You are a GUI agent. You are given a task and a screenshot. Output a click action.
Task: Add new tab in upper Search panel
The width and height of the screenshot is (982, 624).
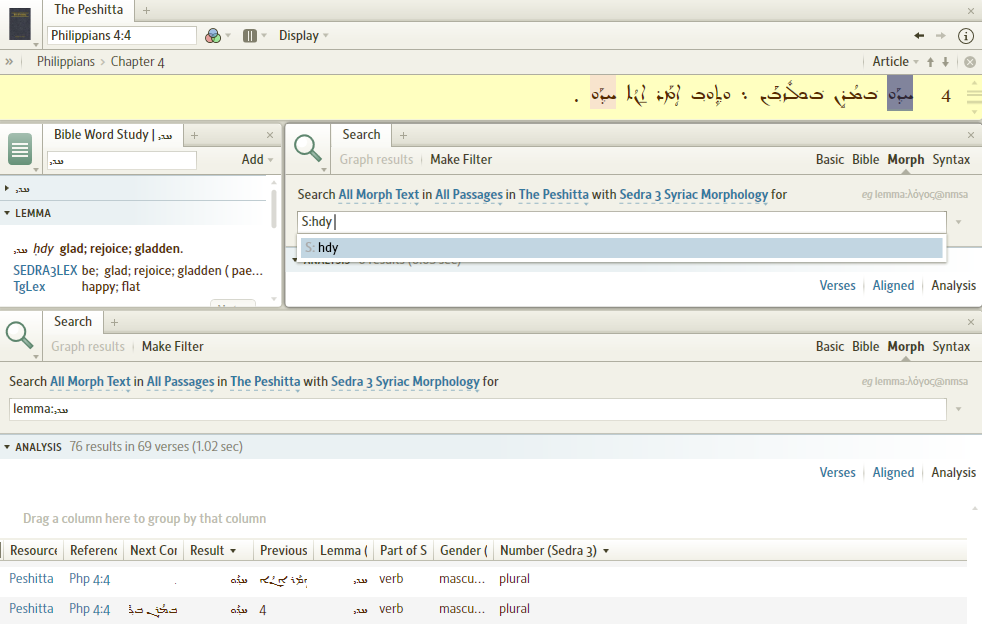click(x=403, y=135)
